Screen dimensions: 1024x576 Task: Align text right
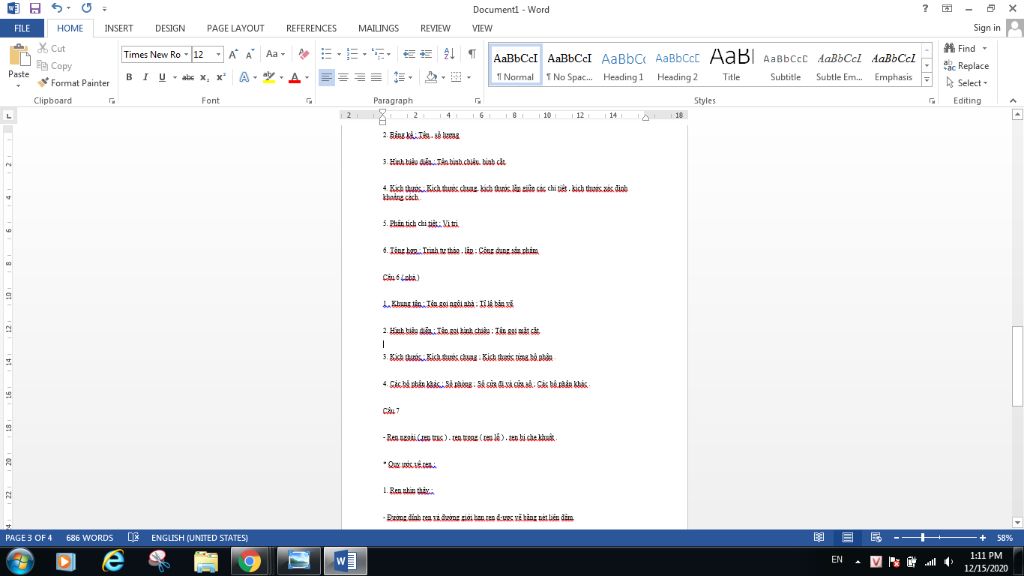(x=359, y=77)
